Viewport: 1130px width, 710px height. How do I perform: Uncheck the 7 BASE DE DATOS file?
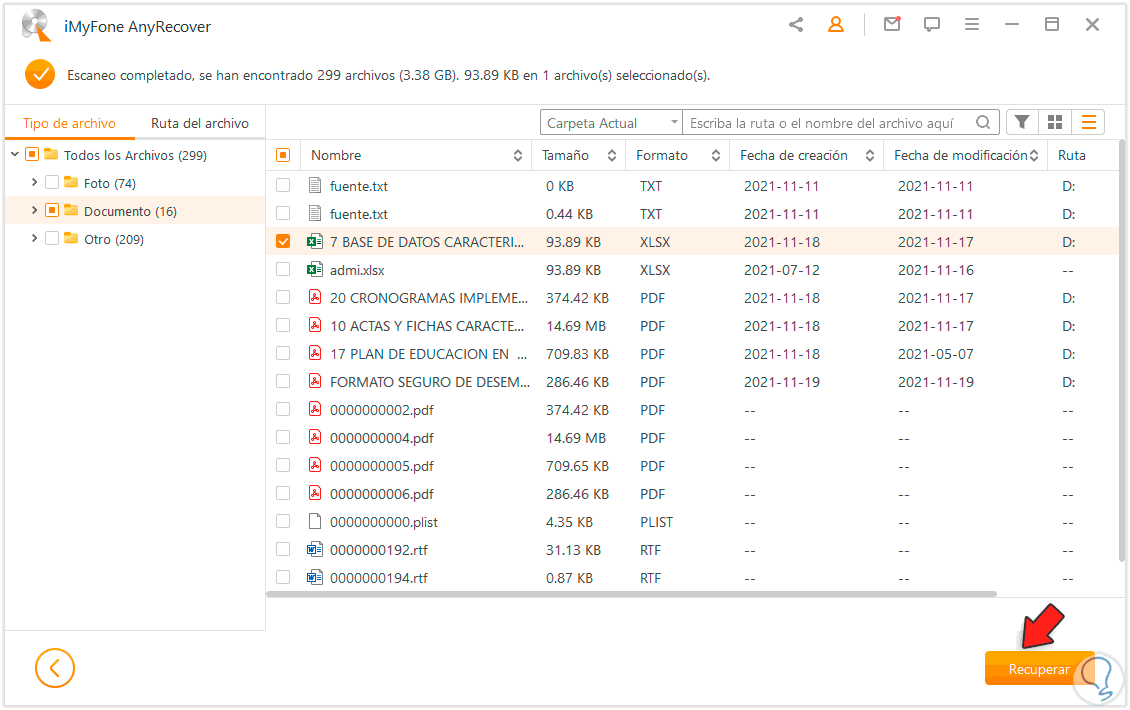click(x=283, y=242)
